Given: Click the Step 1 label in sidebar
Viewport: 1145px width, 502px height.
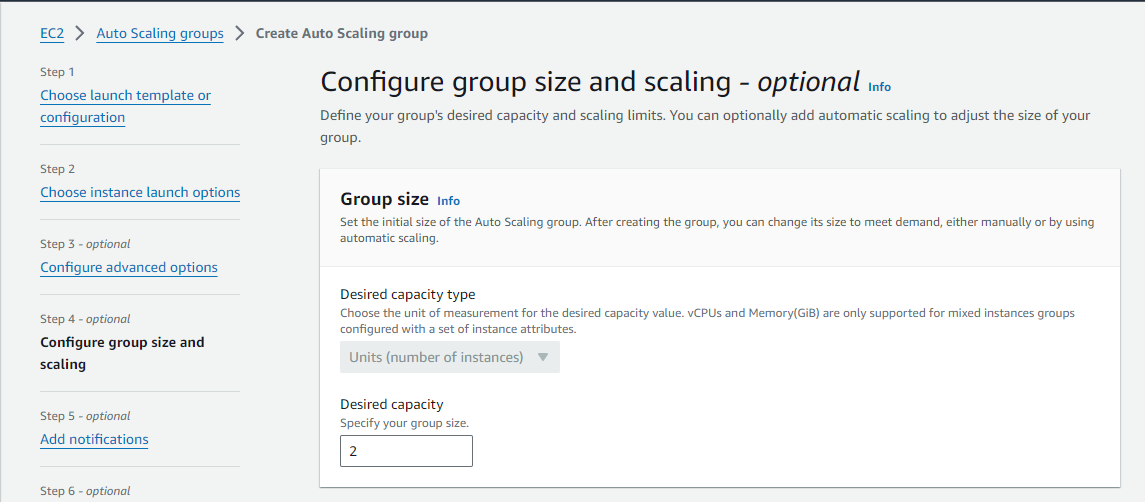Looking at the screenshot, I should 57,72.
